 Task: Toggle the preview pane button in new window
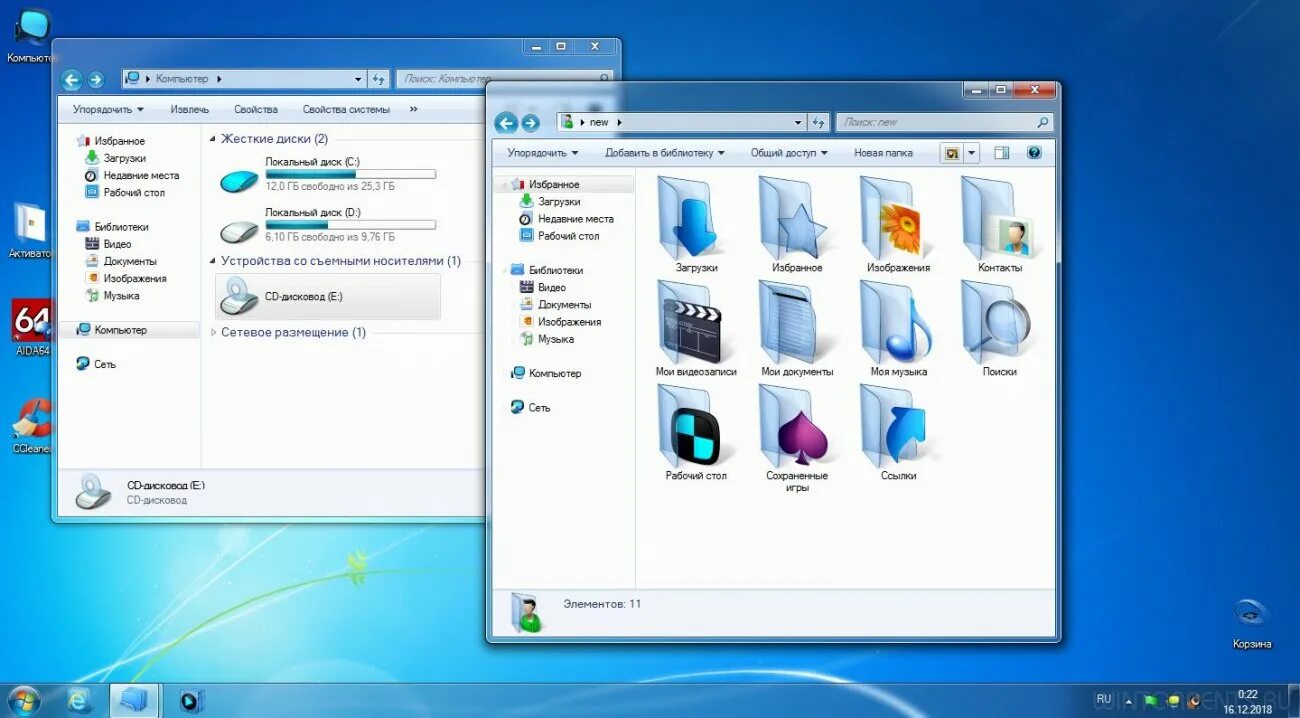(1002, 153)
